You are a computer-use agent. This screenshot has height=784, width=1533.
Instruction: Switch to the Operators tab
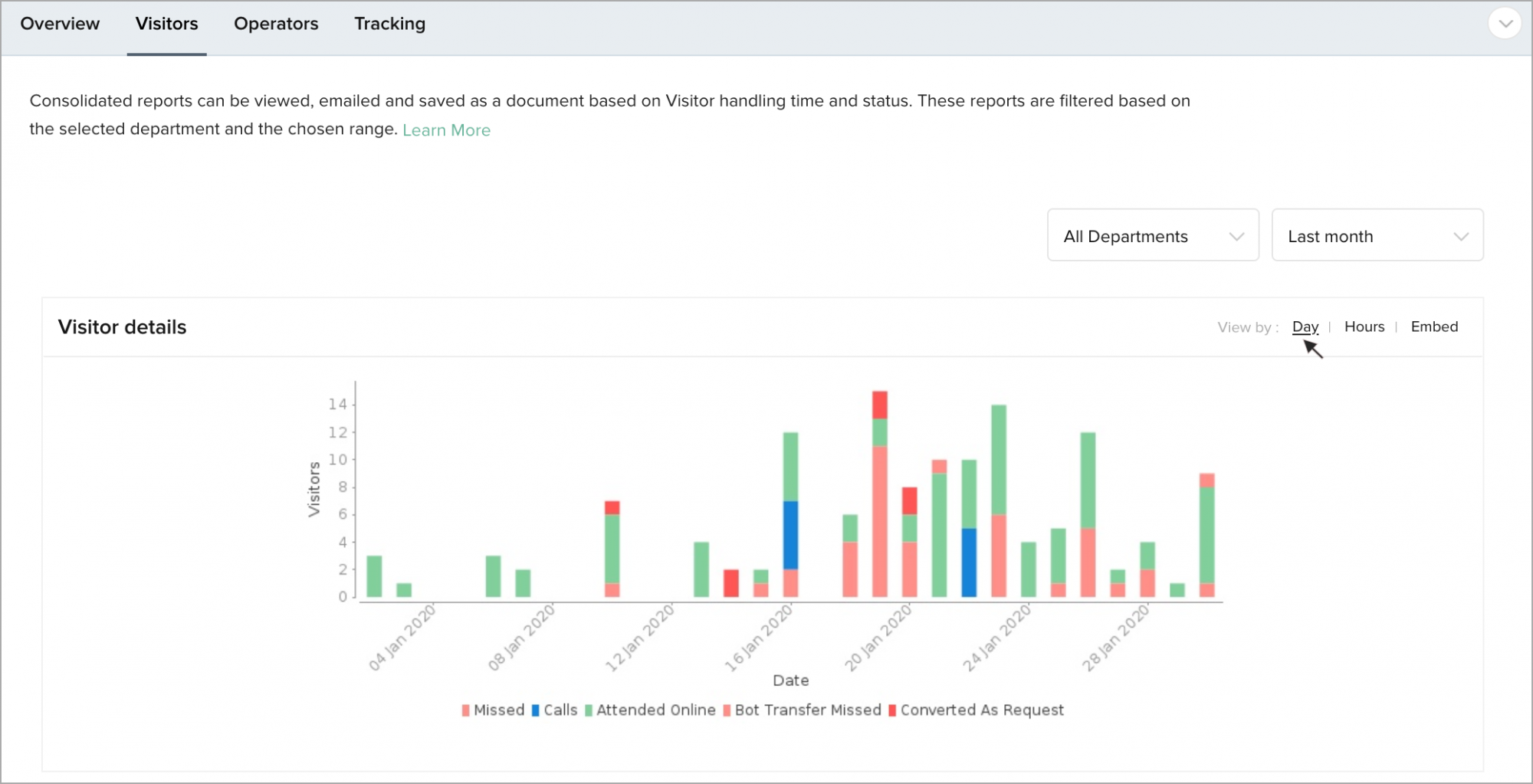[276, 24]
